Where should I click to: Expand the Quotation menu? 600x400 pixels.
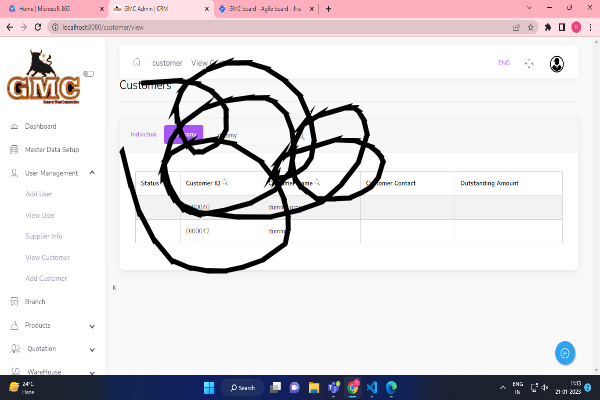[x=92, y=349]
